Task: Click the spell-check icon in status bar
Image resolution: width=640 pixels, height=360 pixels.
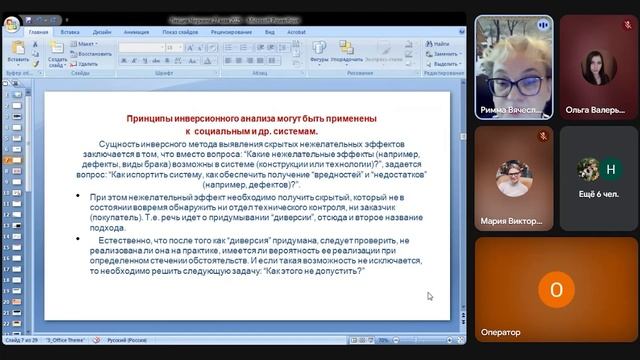Action: (x=96, y=340)
